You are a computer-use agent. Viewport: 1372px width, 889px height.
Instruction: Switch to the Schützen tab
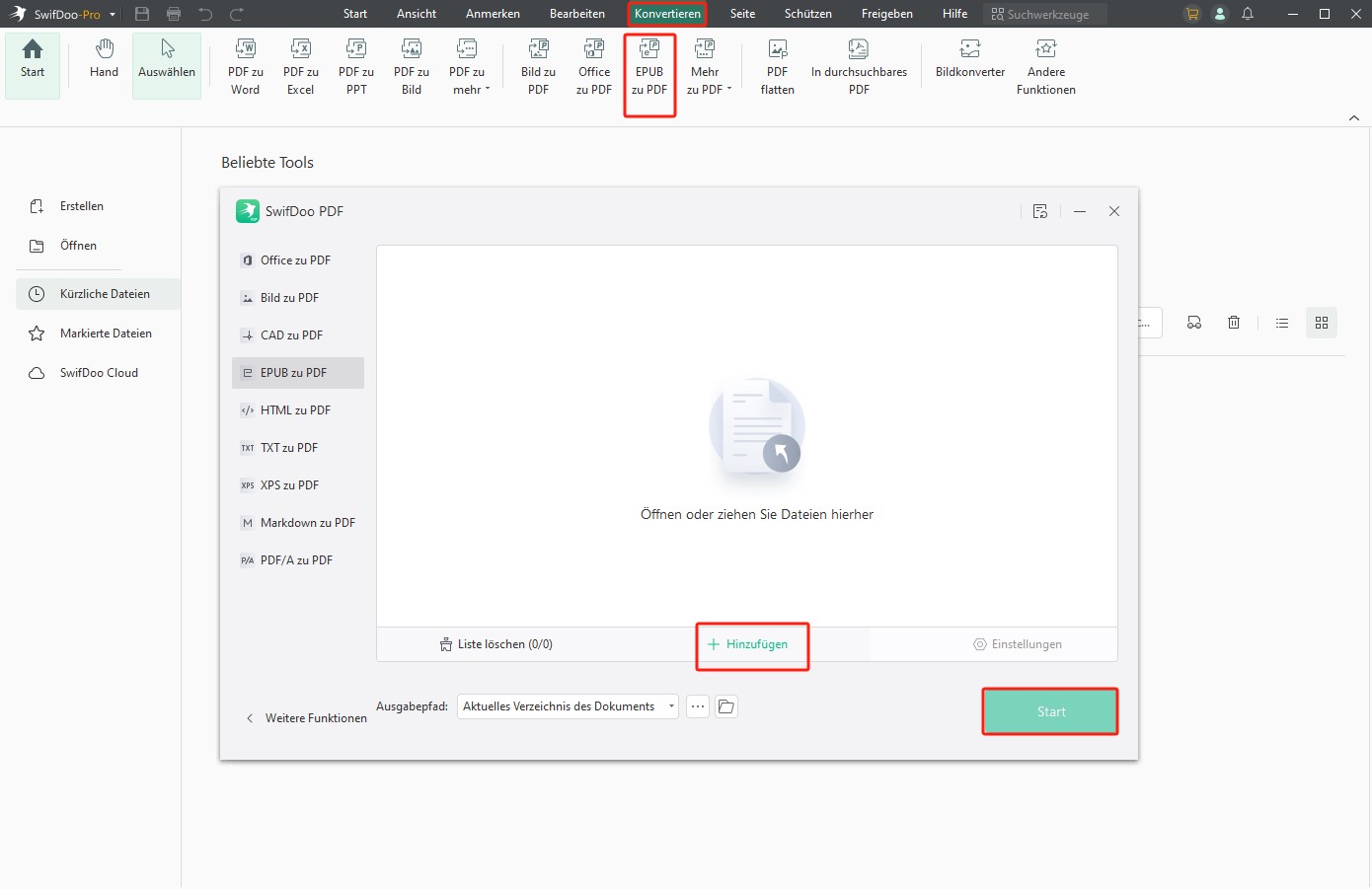pyautogui.click(x=808, y=14)
